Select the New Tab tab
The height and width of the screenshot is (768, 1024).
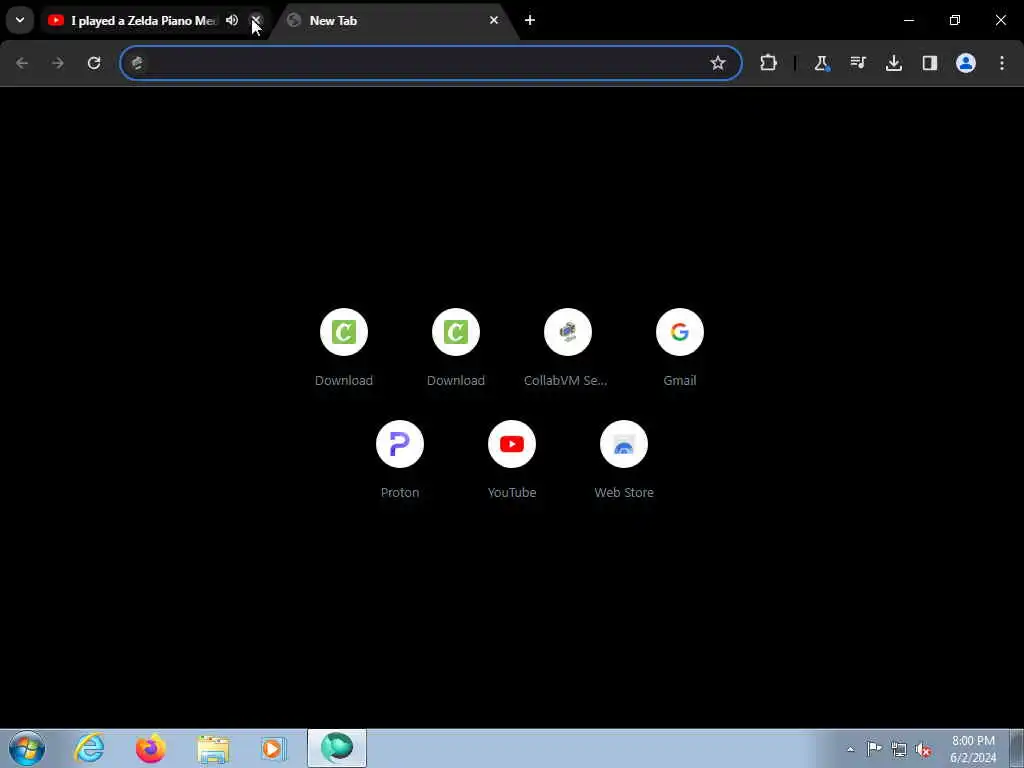392,21
